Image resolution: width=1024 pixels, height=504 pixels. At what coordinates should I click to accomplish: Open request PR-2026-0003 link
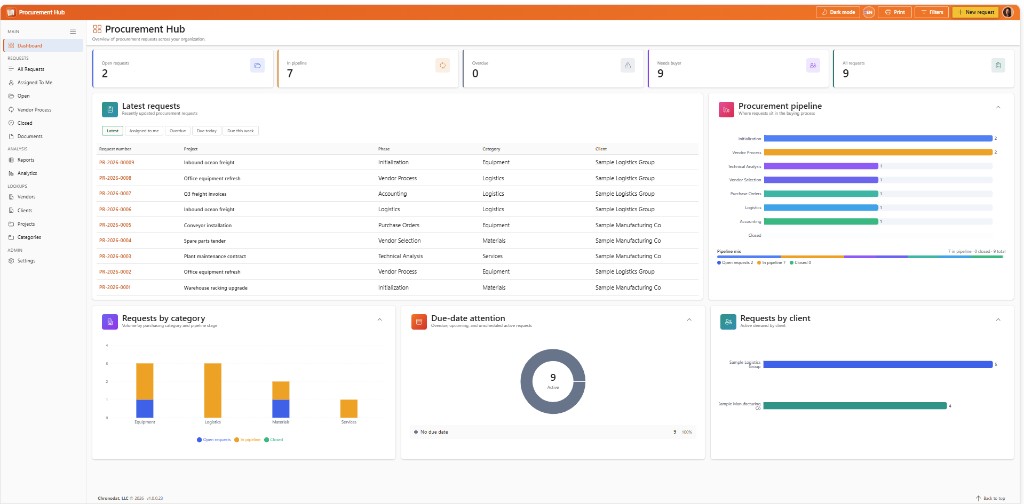pos(115,257)
